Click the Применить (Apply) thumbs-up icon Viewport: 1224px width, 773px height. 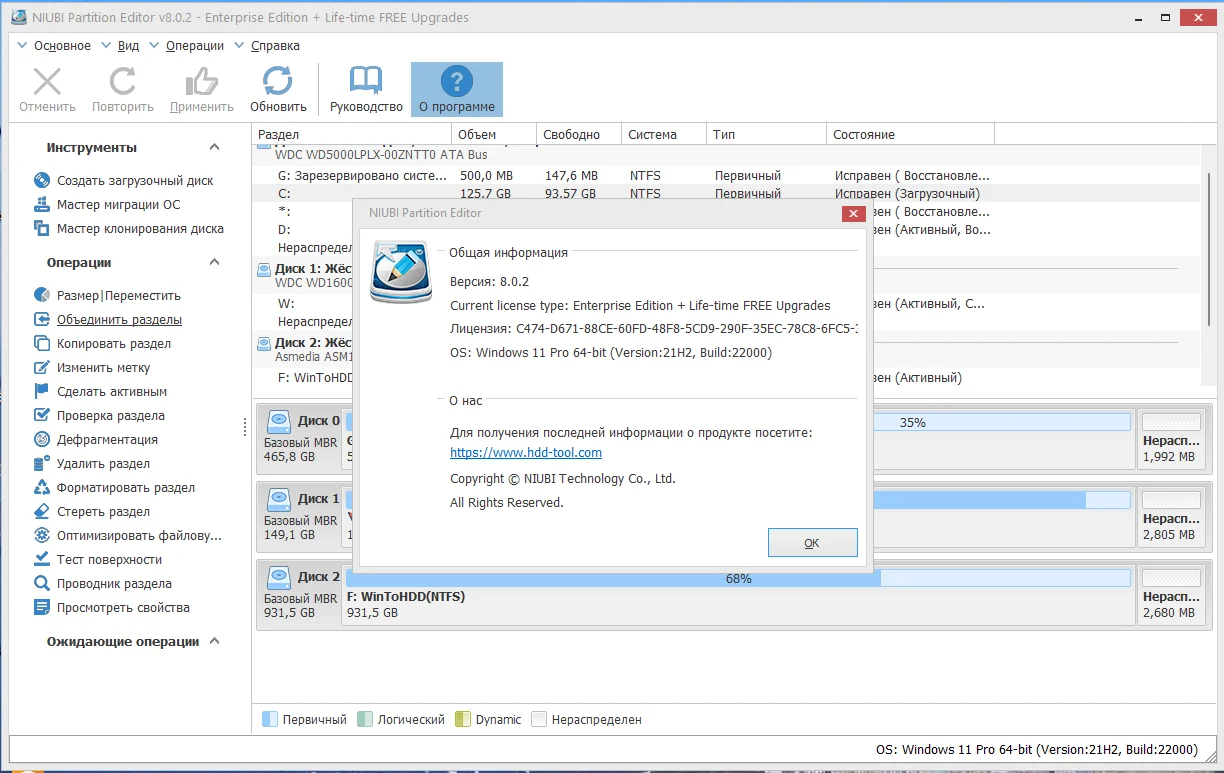click(202, 81)
